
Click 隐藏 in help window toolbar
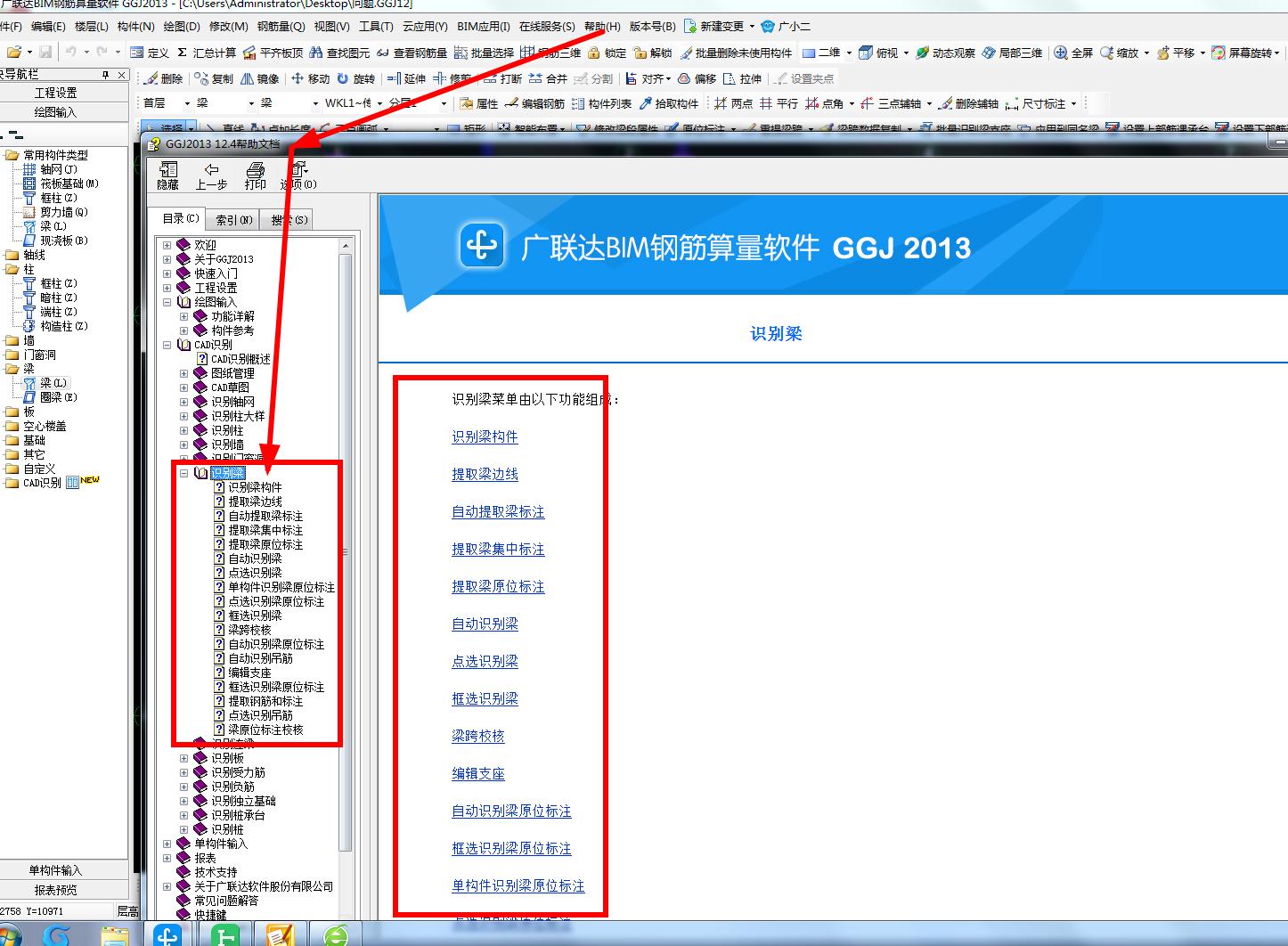pos(167,175)
